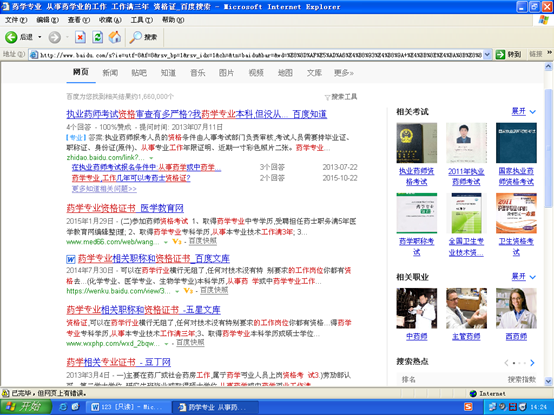
Task: Open 主管药师 profession link
Action: (x=466, y=337)
